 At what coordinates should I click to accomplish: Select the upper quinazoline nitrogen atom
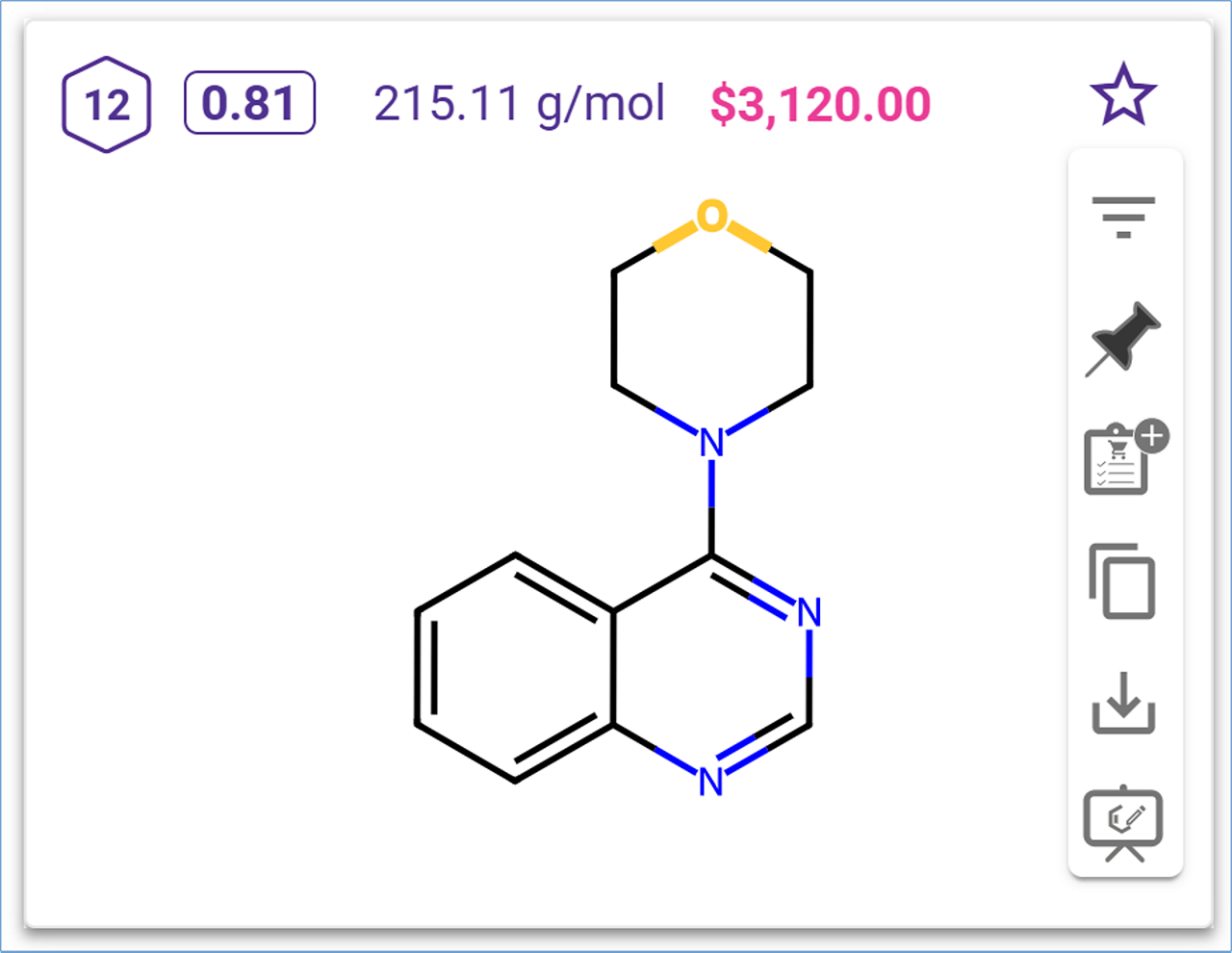(809, 612)
